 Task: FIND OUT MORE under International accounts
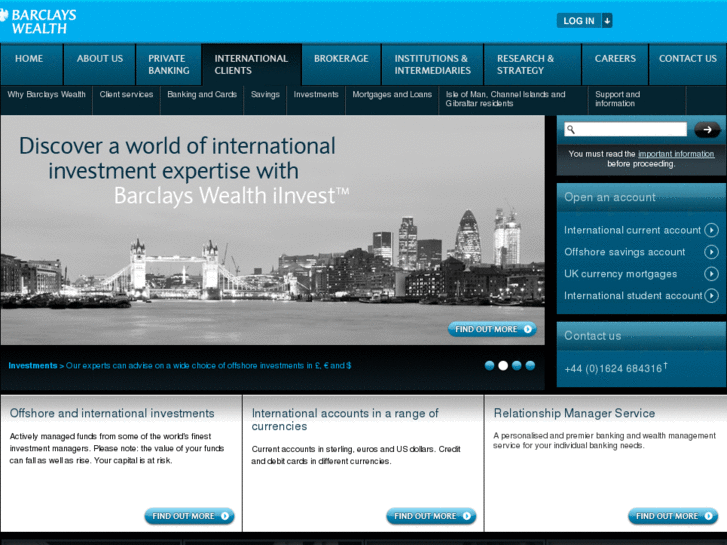[x=431, y=516]
